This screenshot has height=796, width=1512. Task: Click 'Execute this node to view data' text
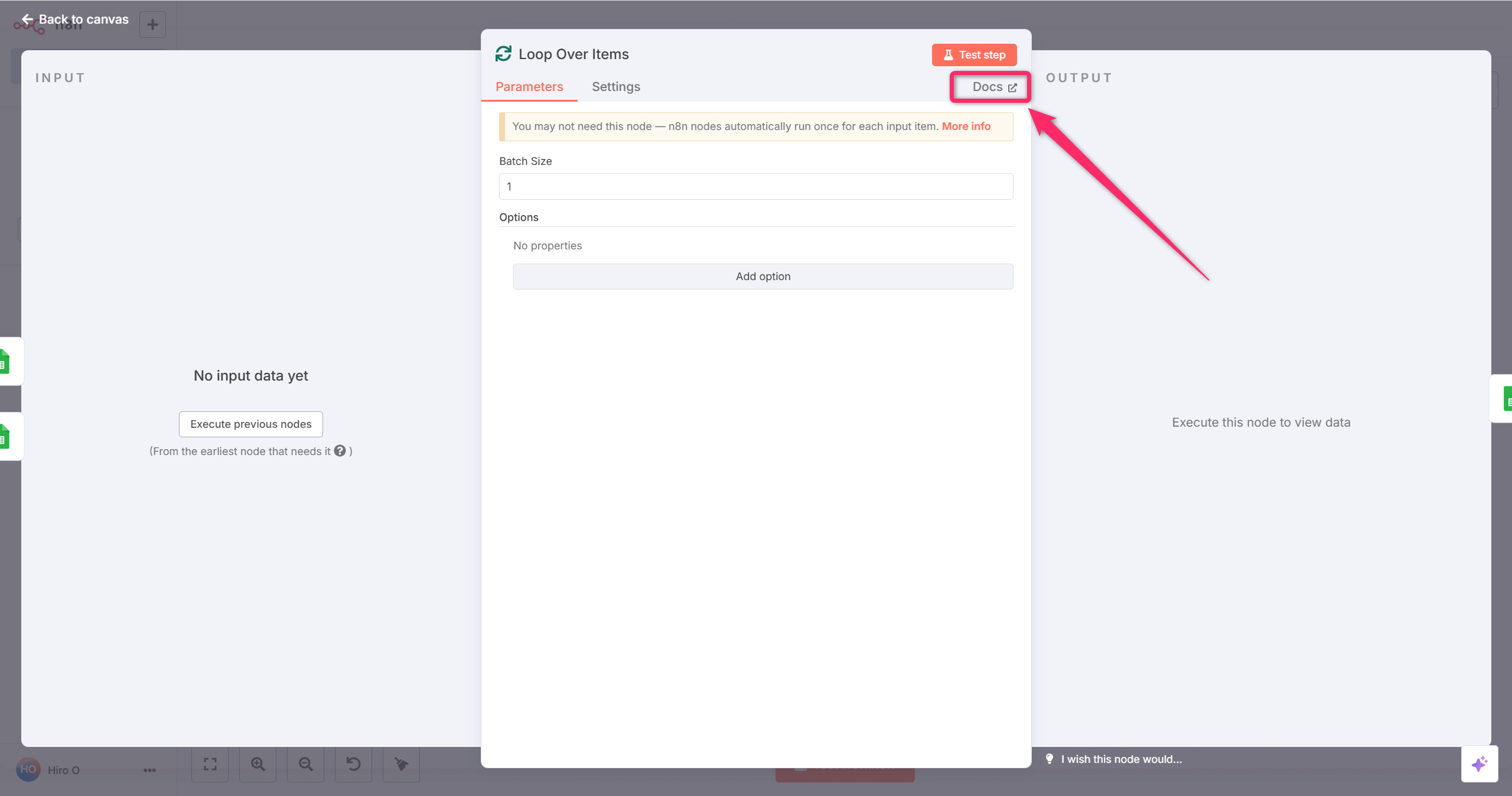[x=1261, y=423]
